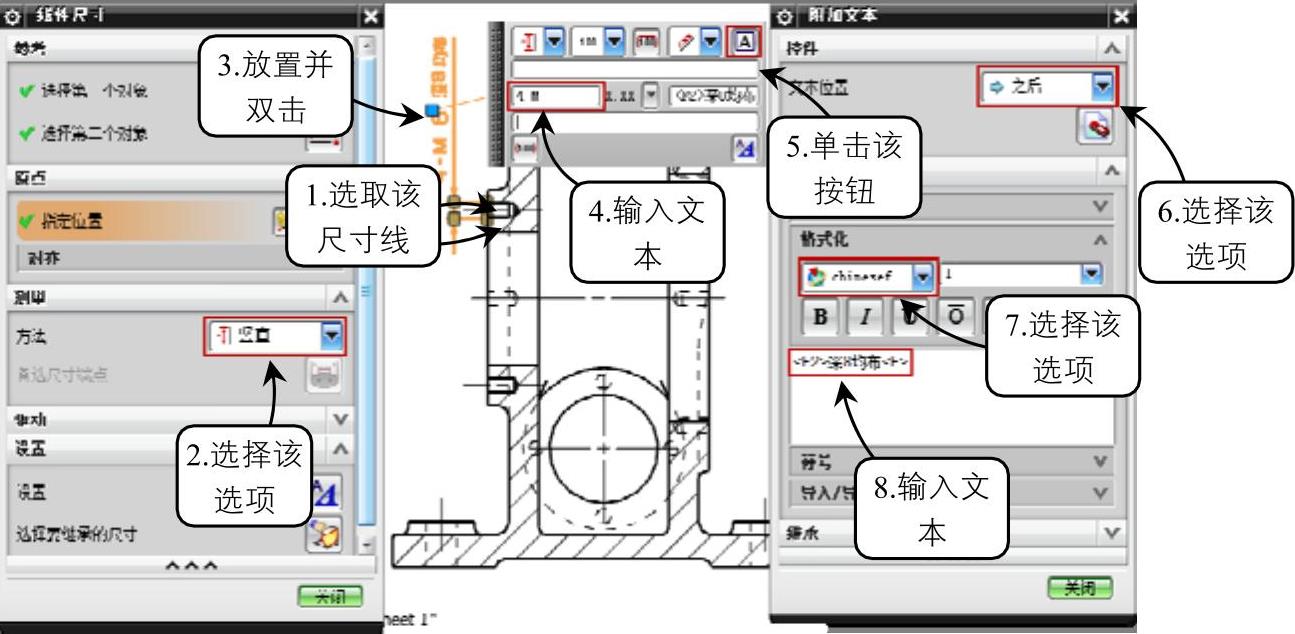Click the pencil edit style icon in floating toolbar
1295x634 pixels.
point(685,42)
